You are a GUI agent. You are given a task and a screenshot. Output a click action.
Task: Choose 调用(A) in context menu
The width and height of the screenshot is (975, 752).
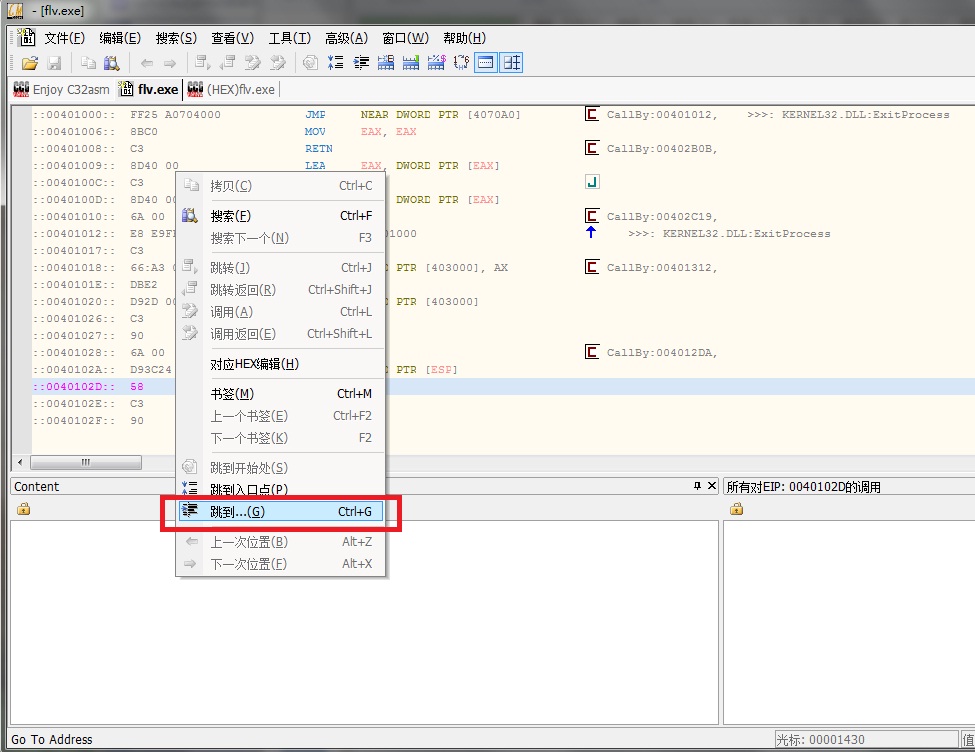point(282,312)
